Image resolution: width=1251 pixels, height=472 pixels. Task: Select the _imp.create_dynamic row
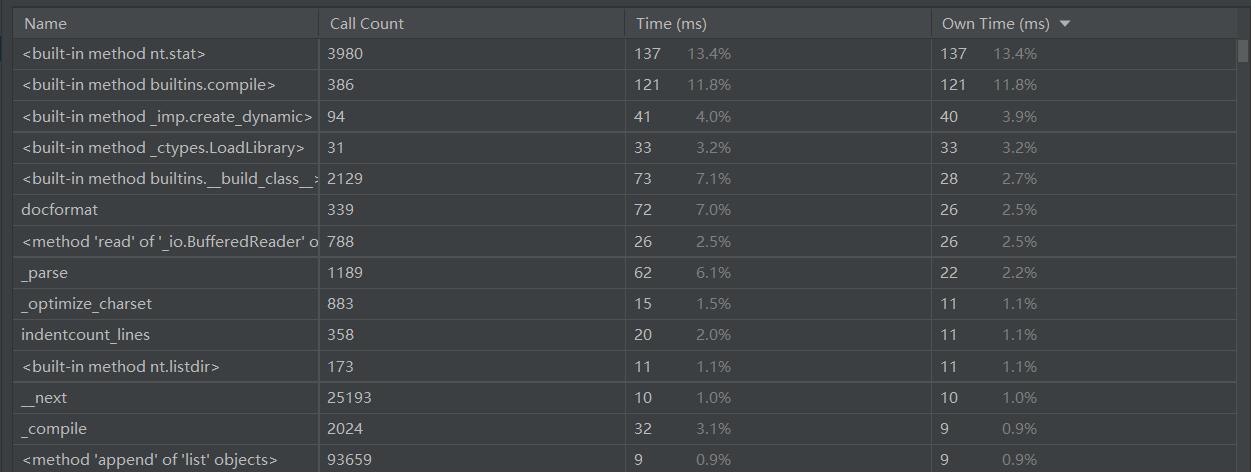tap(166, 117)
